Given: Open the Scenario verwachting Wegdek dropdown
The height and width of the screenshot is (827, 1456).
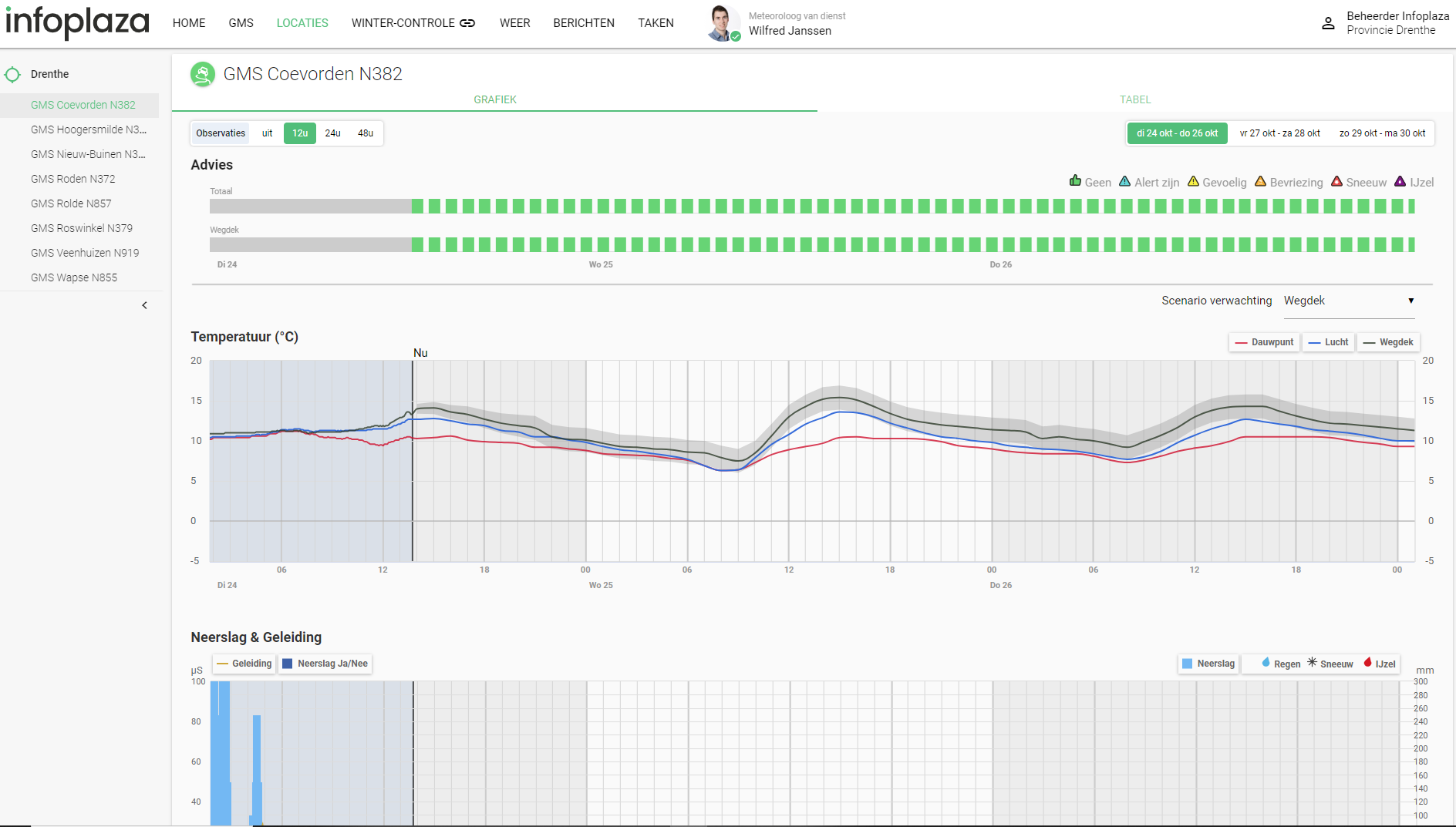Looking at the screenshot, I should pyautogui.click(x=1349, y=301).
